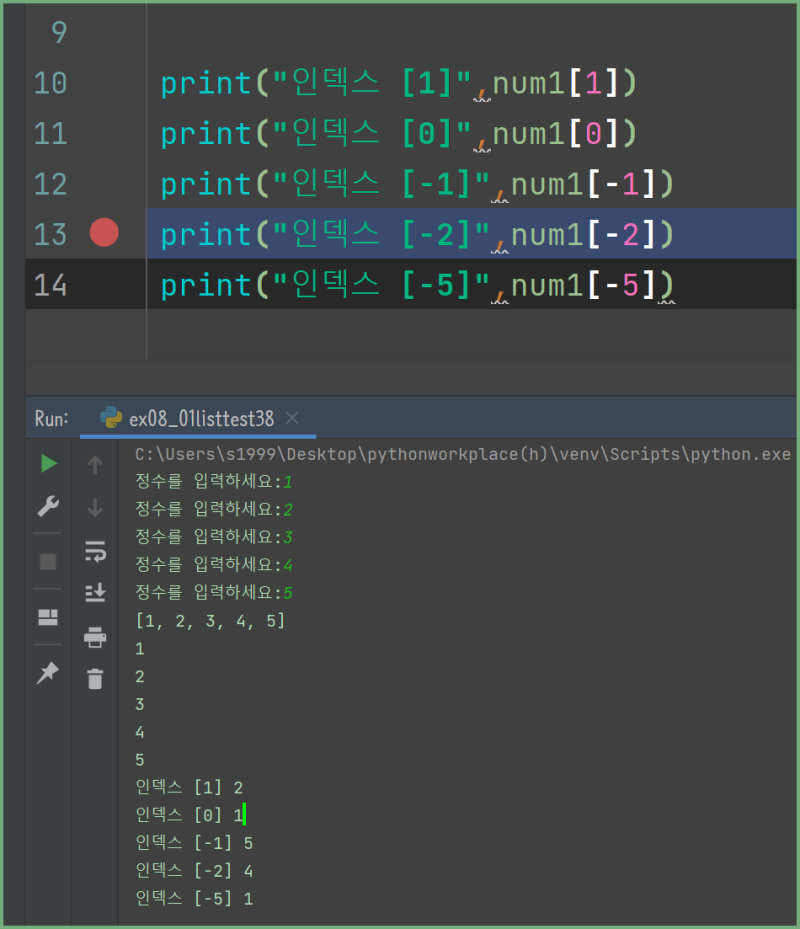Click the Run: panel label
800x929 pixels.
point(49,418)
